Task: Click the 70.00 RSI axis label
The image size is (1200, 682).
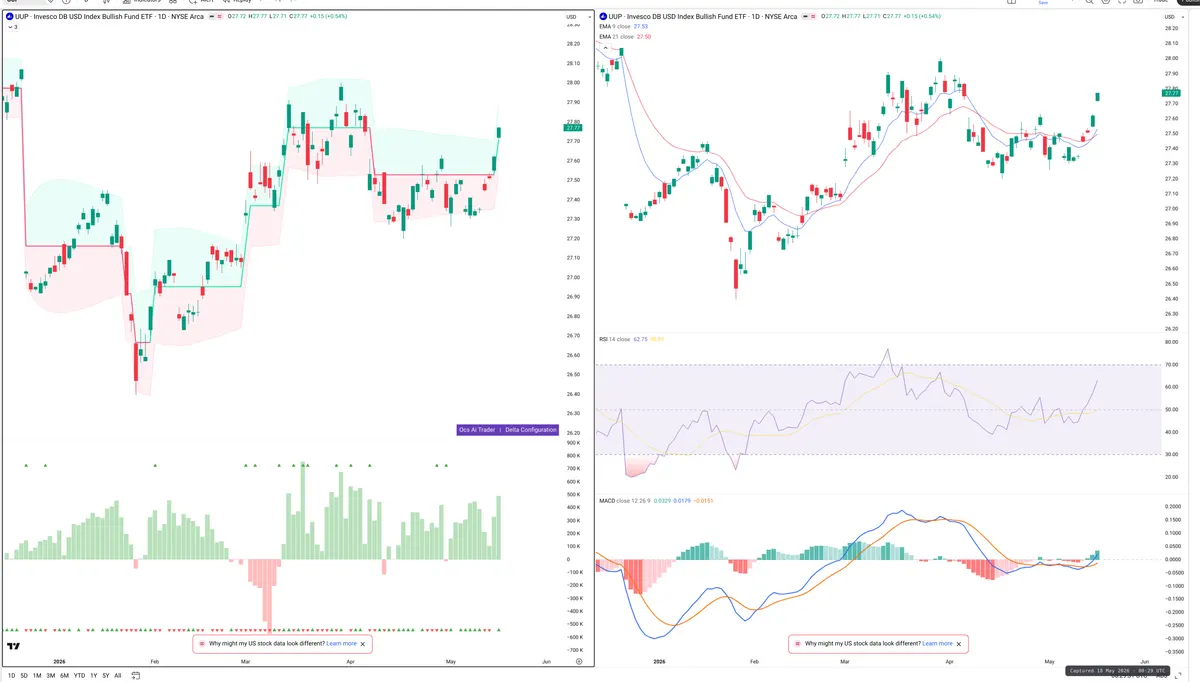Action: pos(1171,365)
